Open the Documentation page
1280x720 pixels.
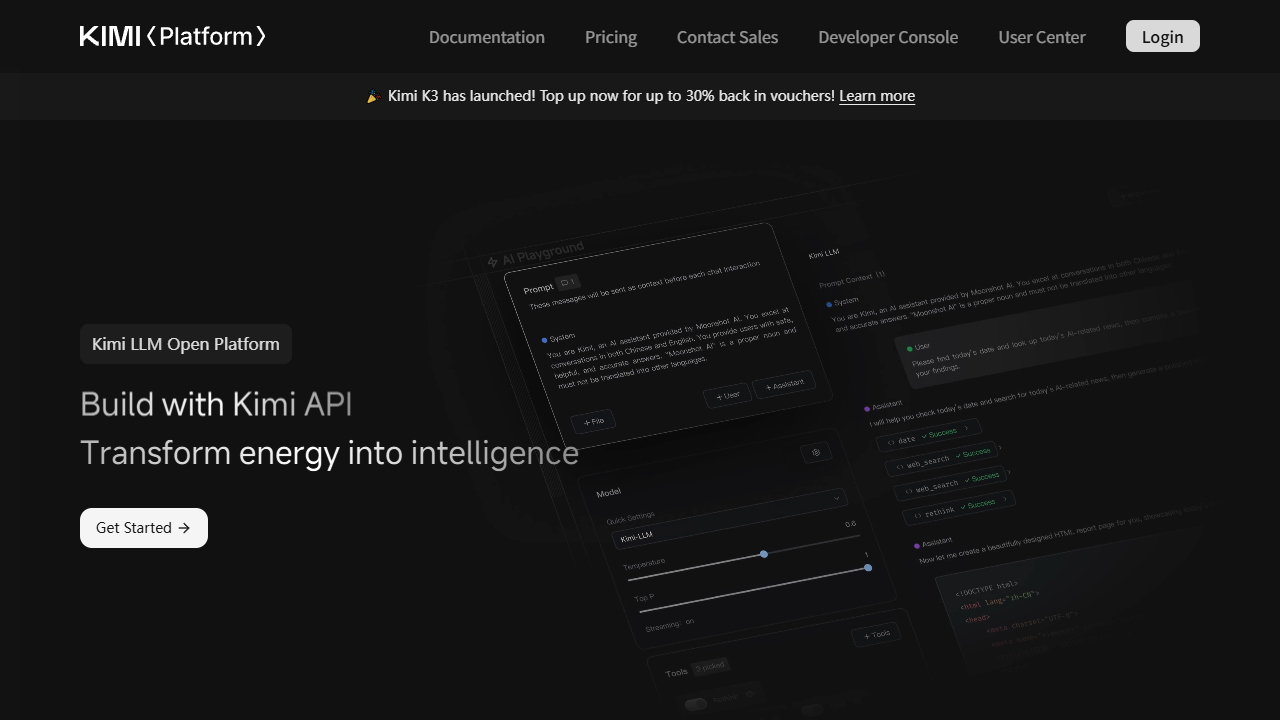point(487,37)
